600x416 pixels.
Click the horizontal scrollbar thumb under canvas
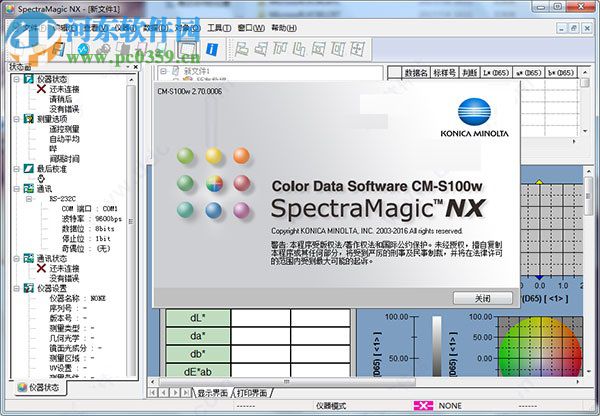[287, 382]
